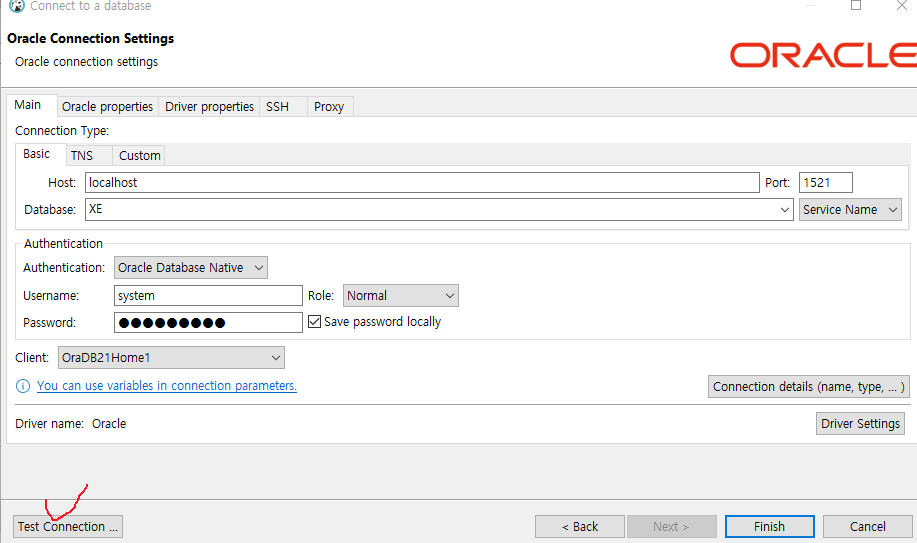This screenshot has height=543, width=917.
Task: Expand the Authentication method dropdown
Action: 191,267
